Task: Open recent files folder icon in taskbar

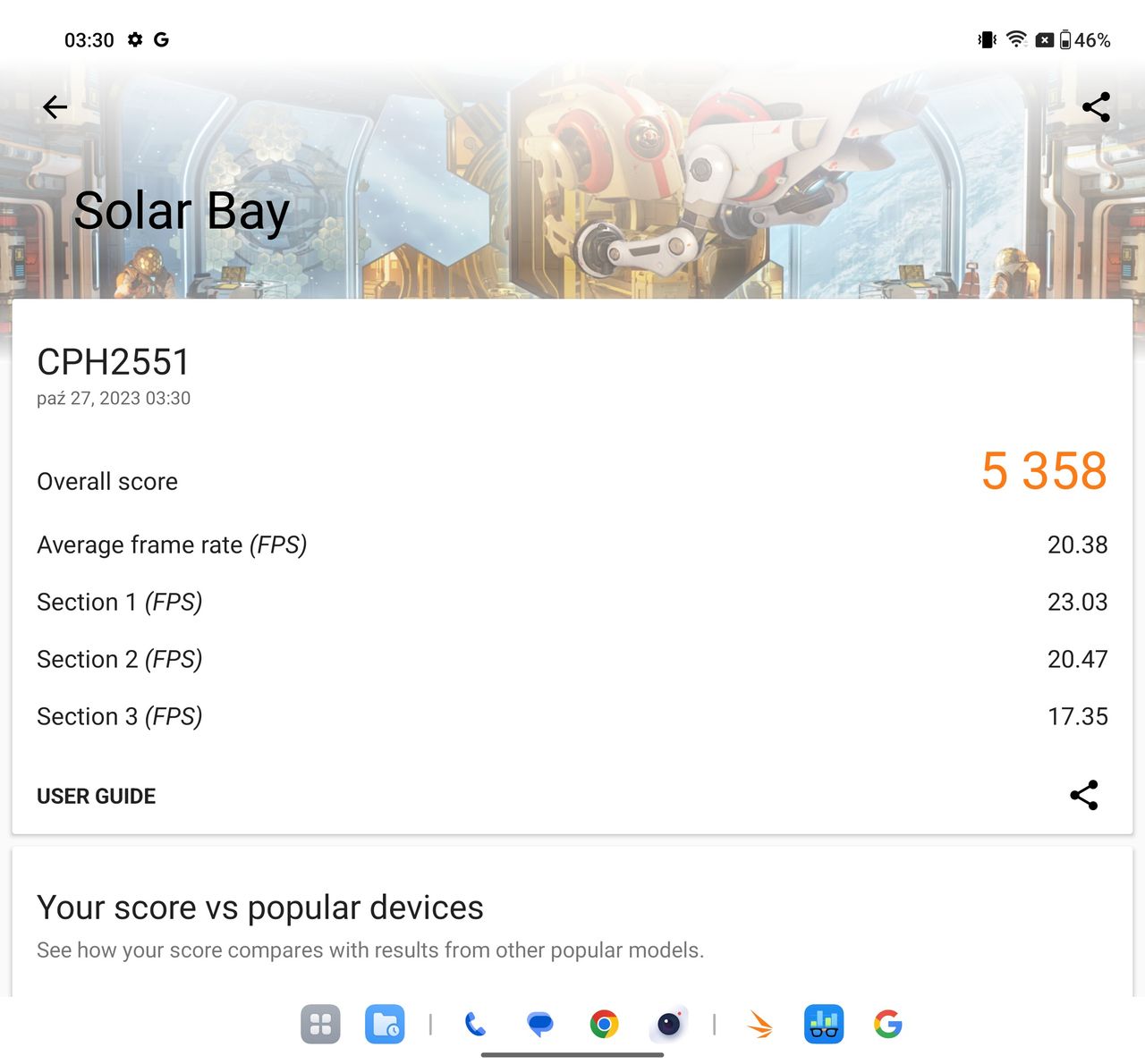Action: [385, 1024]
